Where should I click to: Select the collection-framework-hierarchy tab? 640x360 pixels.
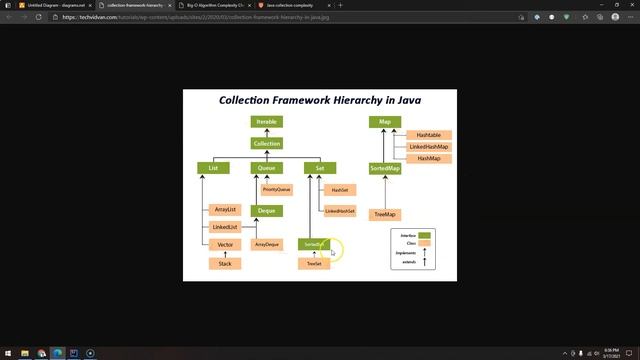[x=136, y=5]
